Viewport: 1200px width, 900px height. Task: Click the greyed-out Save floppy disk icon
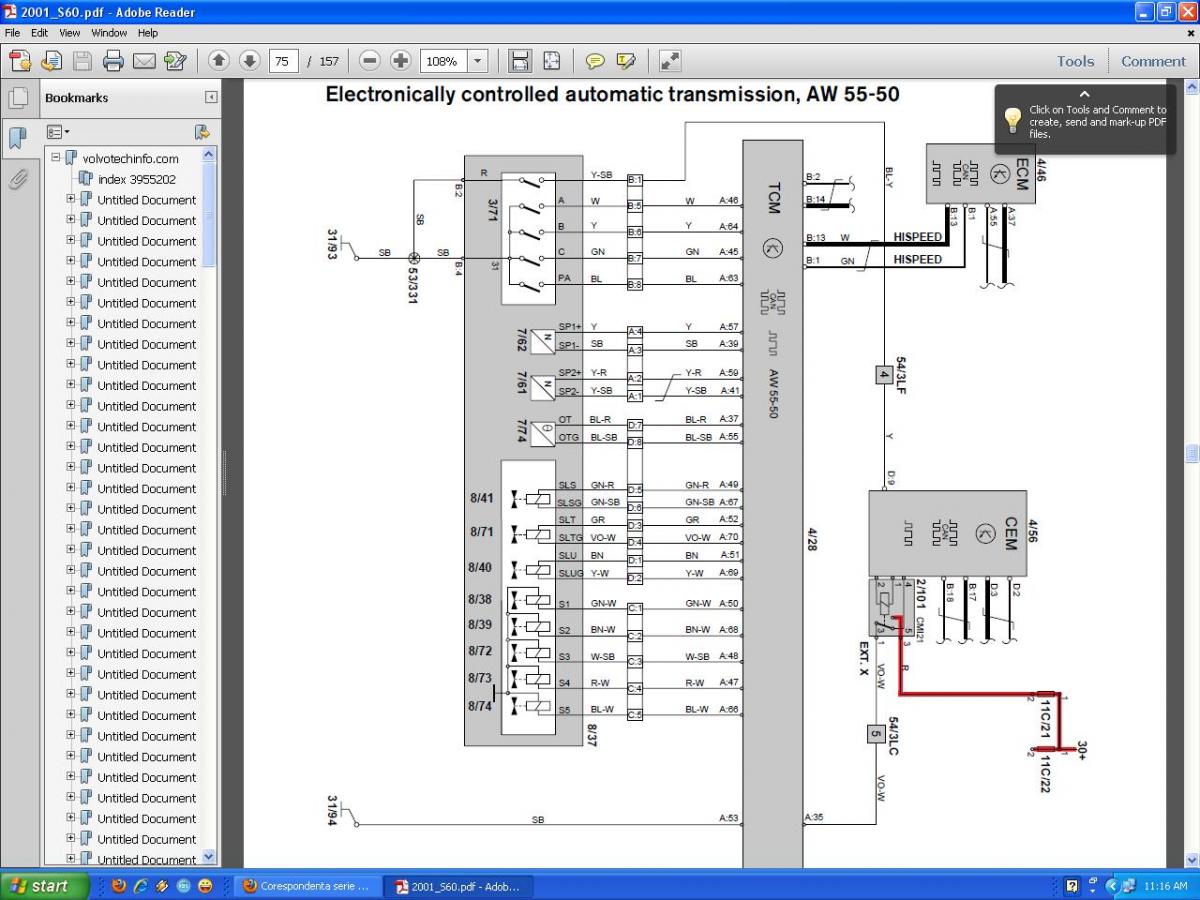83,61
